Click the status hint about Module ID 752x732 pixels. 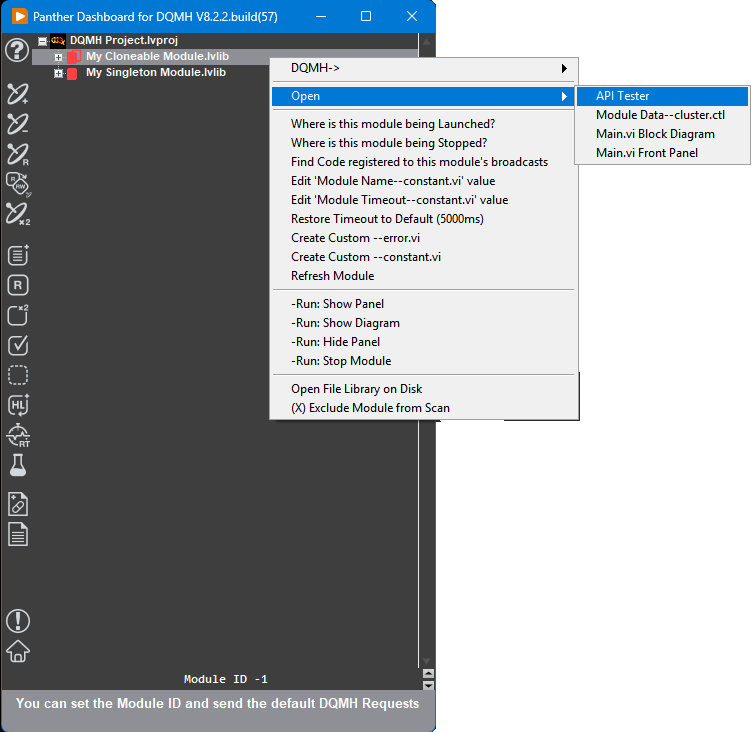[217, 704]
